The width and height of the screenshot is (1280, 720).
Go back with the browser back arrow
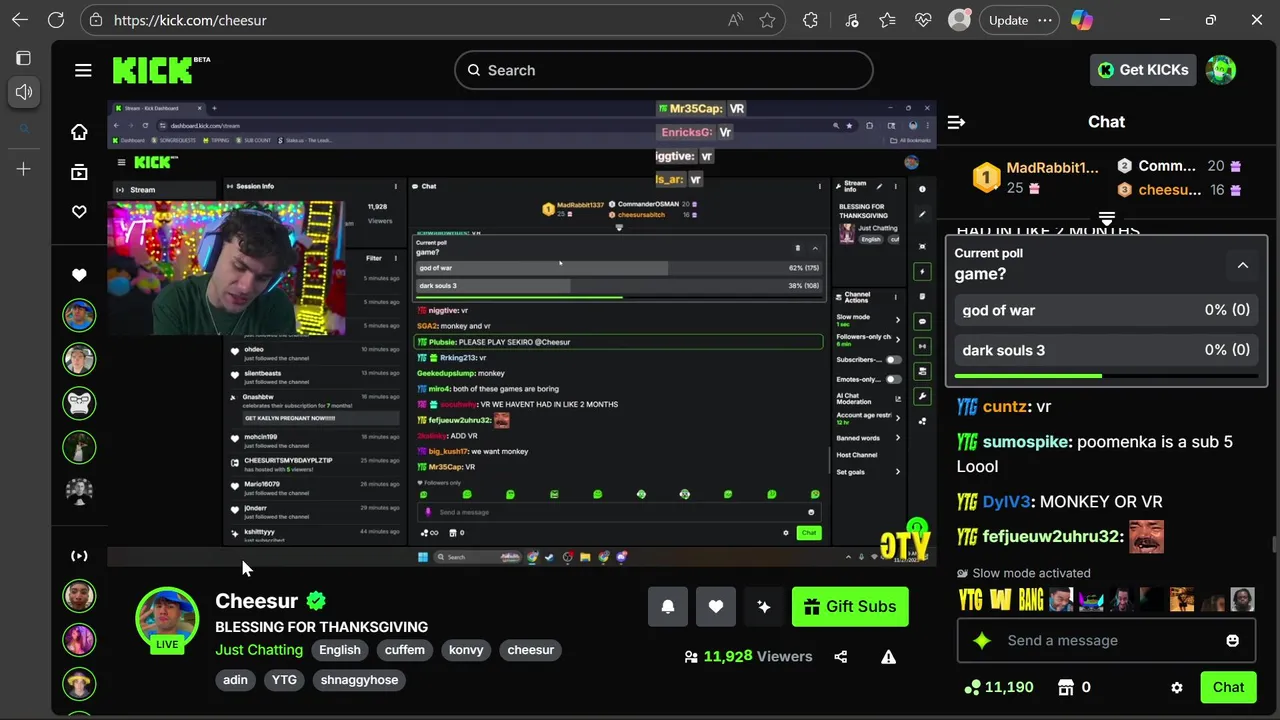(20, 20)
